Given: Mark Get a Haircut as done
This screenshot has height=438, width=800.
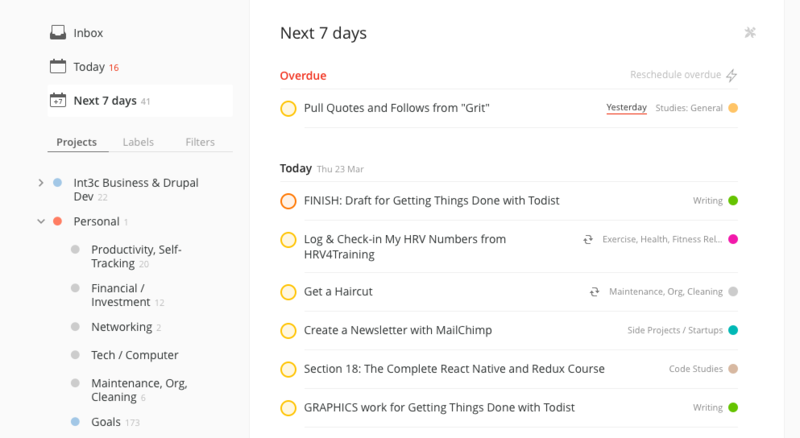Looking at the screenshot, I should coord(288,292).
